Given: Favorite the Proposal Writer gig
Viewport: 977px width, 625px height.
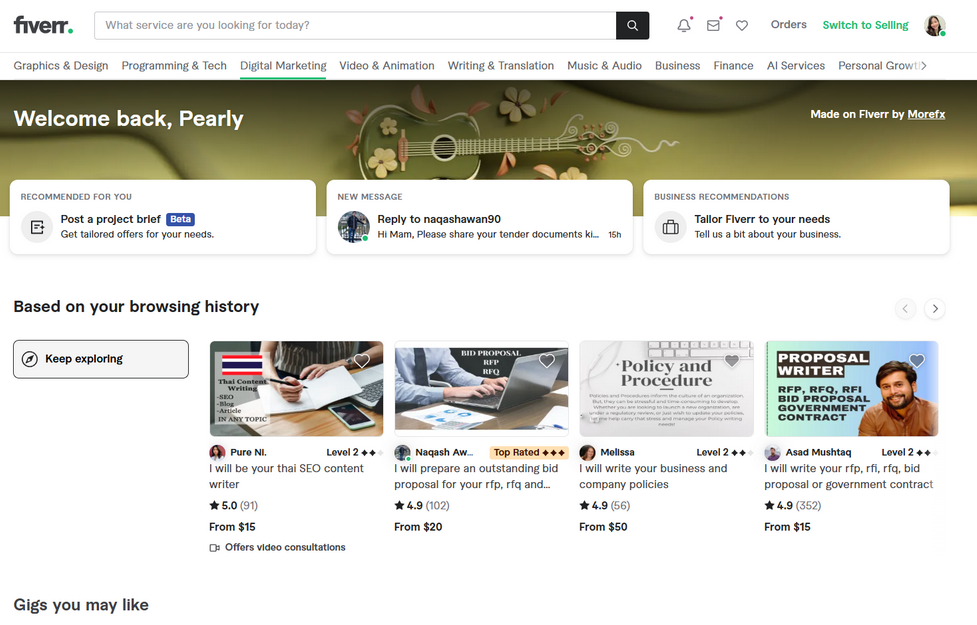Looking at the screenshot, I should coord(917,360).
